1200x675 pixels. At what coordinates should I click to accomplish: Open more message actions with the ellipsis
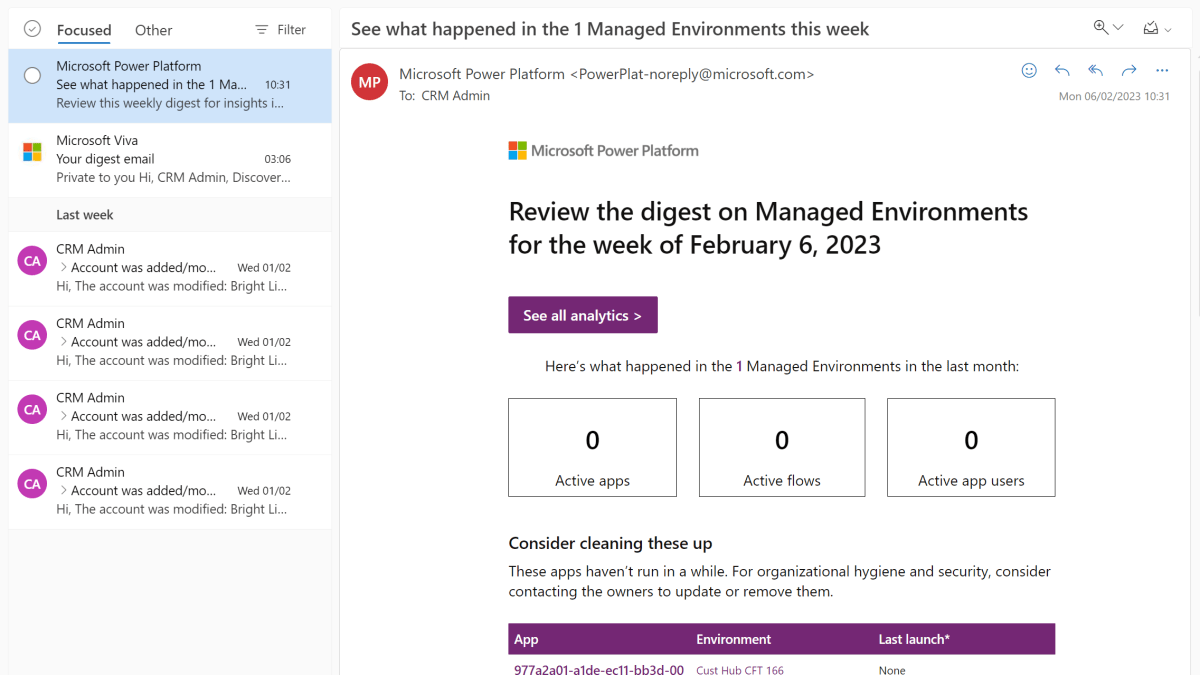[1161, 70]
